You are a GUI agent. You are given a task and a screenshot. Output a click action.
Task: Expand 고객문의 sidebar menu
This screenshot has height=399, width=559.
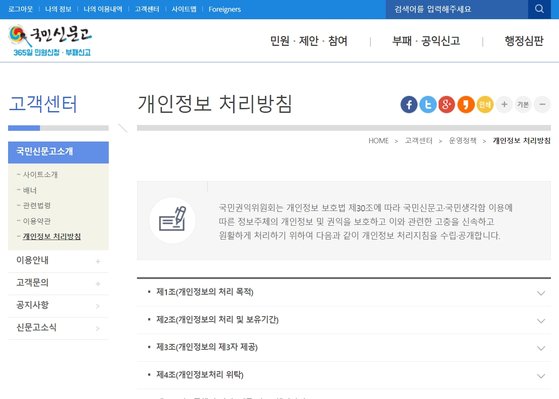(x=58, y=283)
